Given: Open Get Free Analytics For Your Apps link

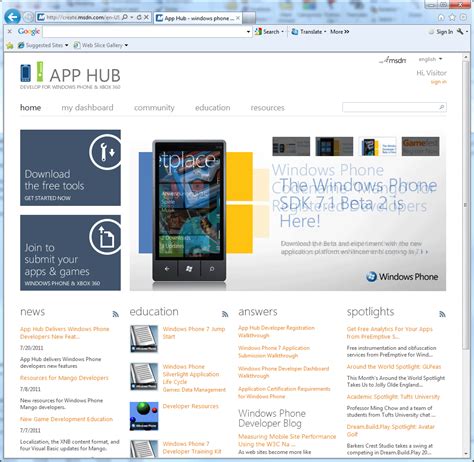Looking at the screenshot, I should pyautogui.click(x=390, y=333).
